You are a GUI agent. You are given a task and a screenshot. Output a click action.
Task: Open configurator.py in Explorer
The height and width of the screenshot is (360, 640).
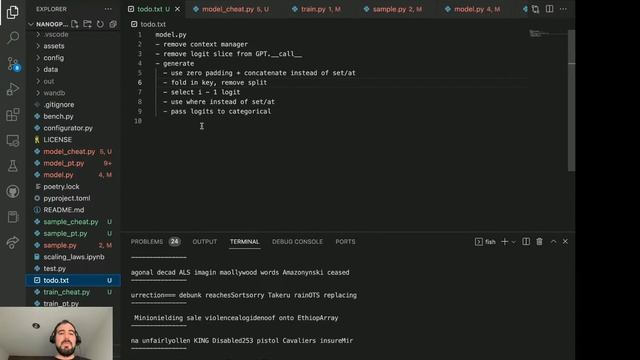click(x=73, y=128)
